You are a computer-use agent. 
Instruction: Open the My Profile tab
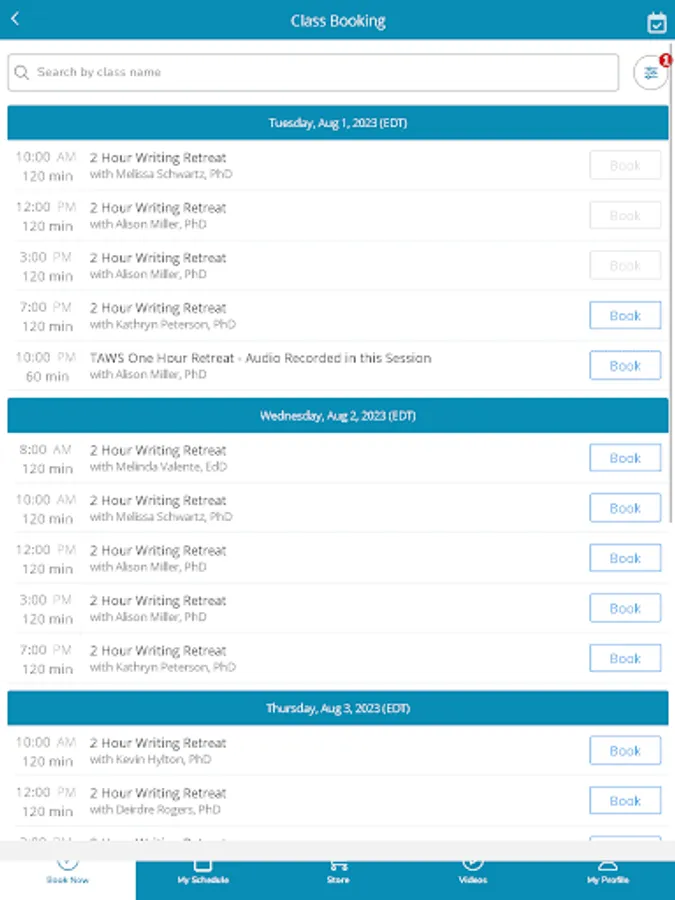click(607, 870)
